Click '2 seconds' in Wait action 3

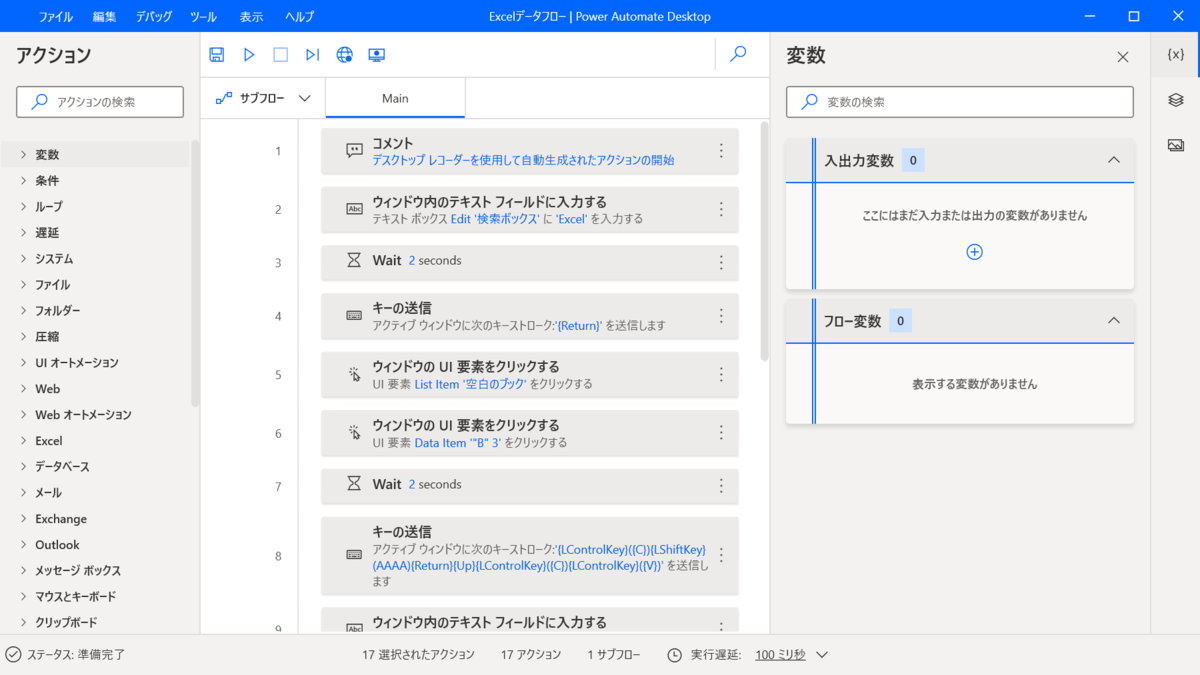click(x=435, y=261)
